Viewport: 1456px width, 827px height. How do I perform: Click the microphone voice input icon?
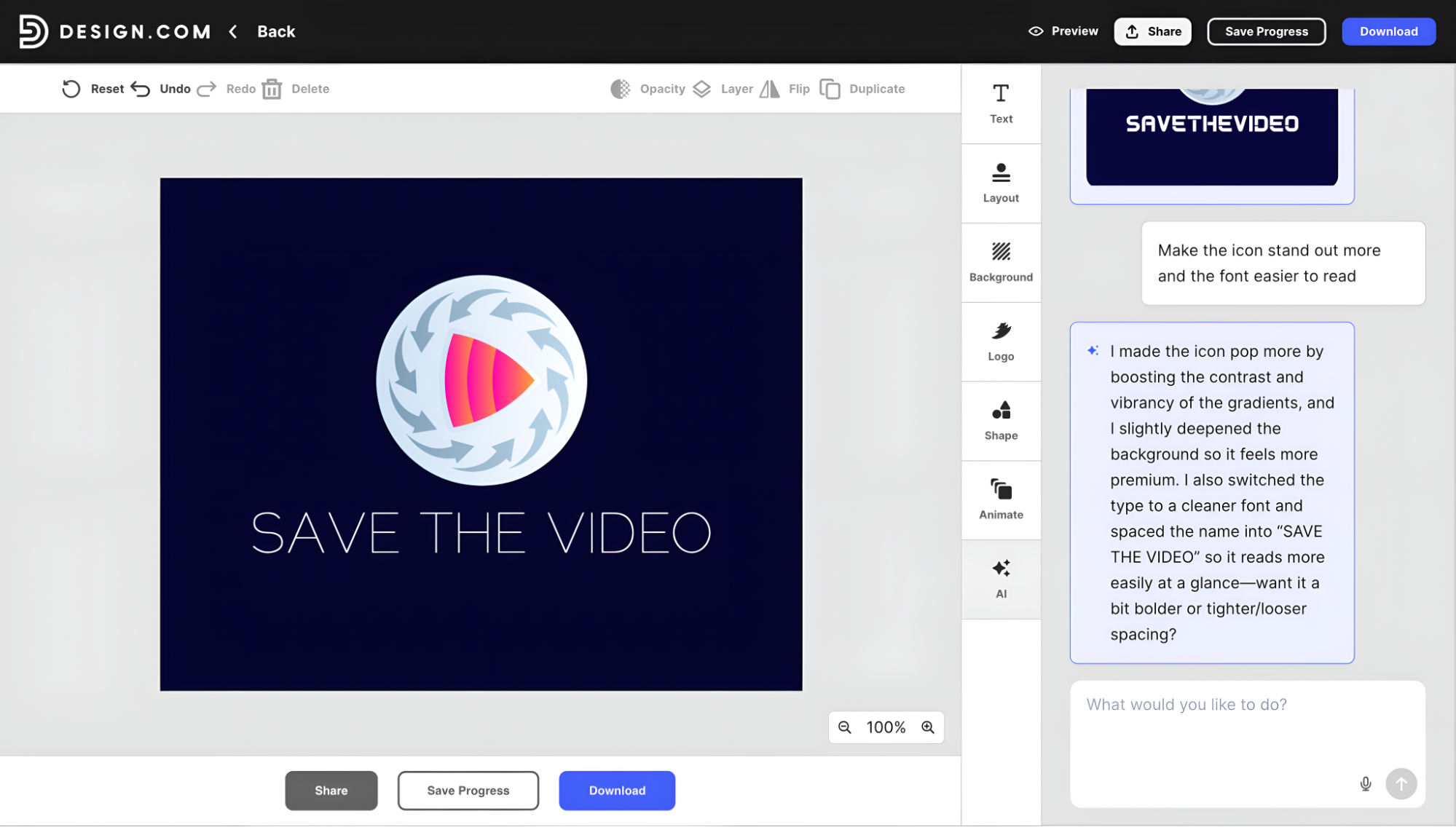1366,784
